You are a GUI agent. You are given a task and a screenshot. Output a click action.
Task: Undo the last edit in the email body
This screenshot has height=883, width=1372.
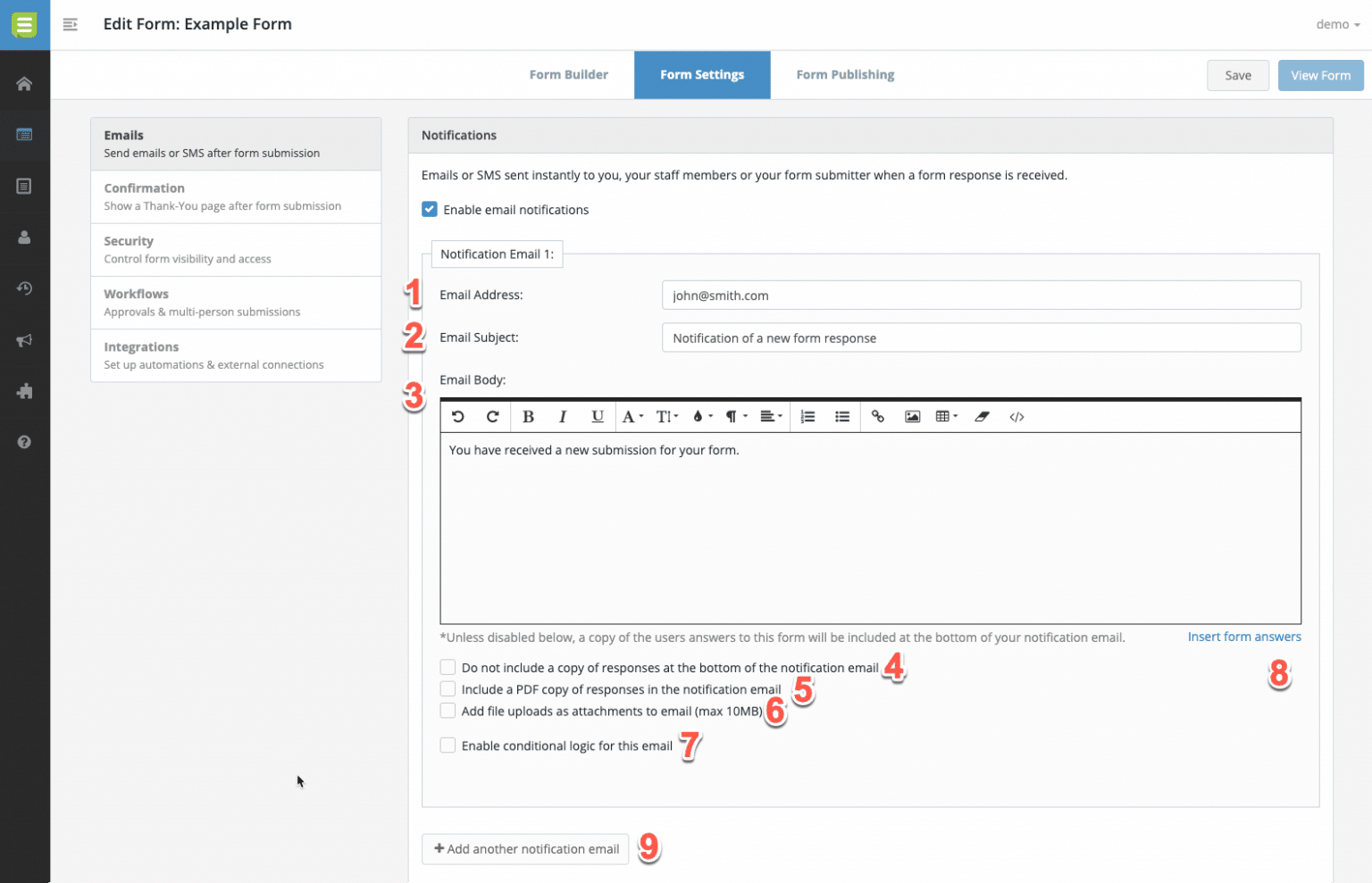click(x=457, y=416)
